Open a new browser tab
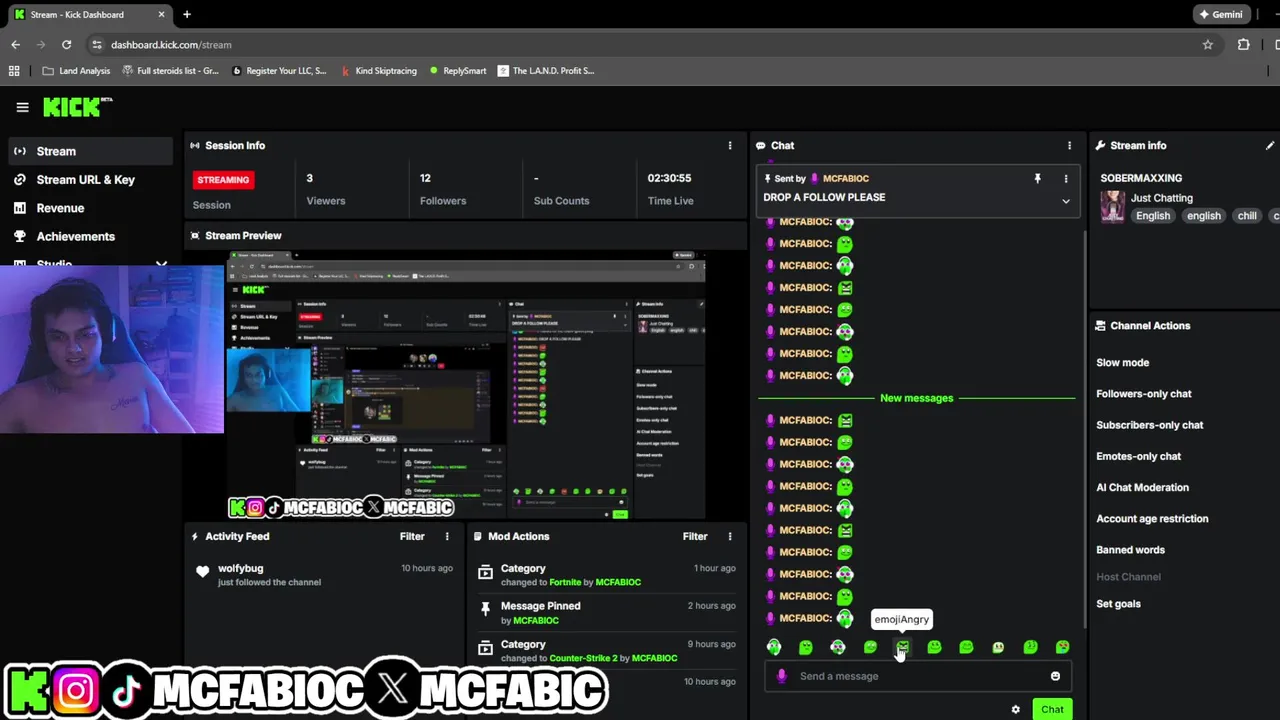This screenshot has width=1280, height=720. pos(187,15)
